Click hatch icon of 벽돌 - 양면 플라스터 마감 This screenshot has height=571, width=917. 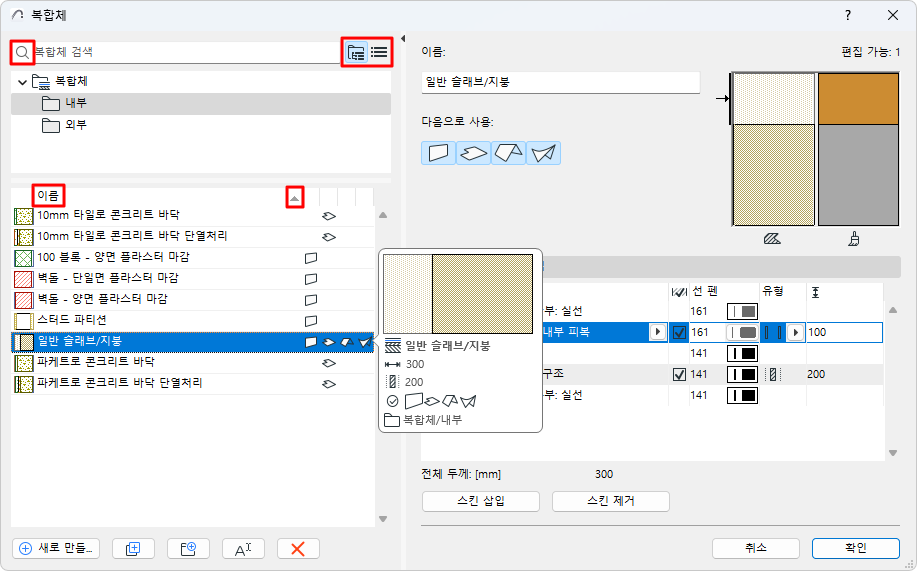click(x=24, y=300)
